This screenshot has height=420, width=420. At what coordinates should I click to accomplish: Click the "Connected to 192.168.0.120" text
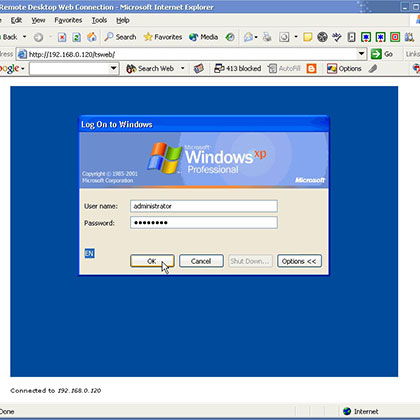pyautogui.click(x=56, y=390)
